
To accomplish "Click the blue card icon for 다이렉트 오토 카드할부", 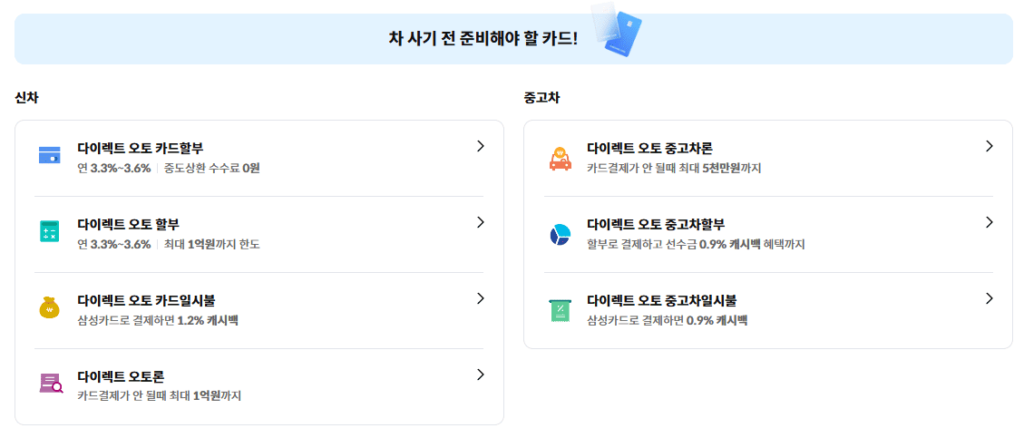I will [x=50, y=155].
